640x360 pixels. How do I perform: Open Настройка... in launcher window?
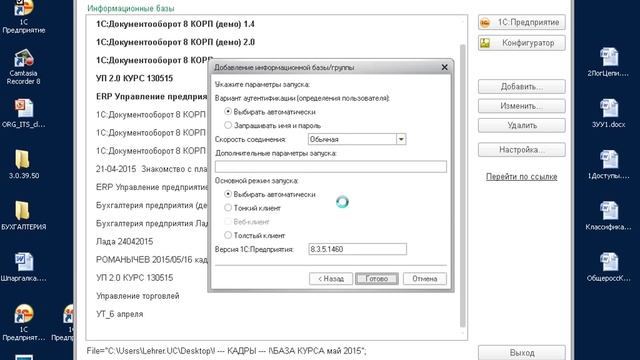tap(522, 150)
